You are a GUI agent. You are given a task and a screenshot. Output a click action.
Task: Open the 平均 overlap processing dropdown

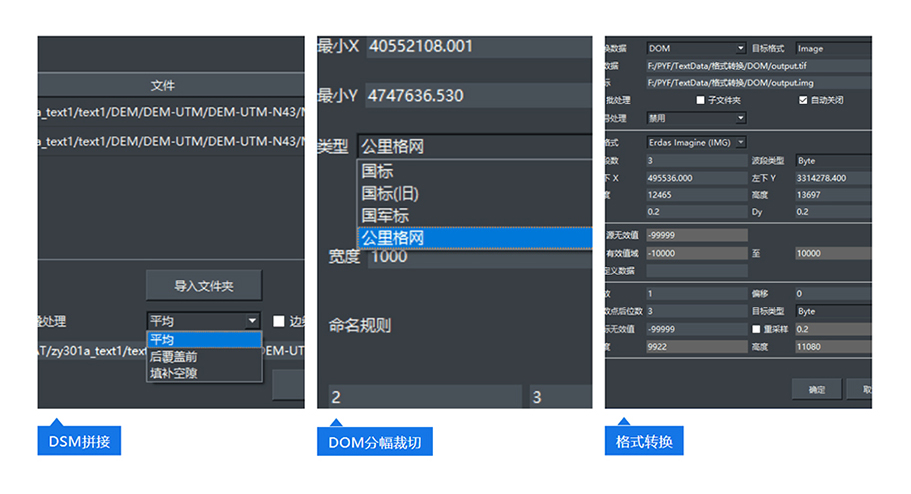point(204,321)
